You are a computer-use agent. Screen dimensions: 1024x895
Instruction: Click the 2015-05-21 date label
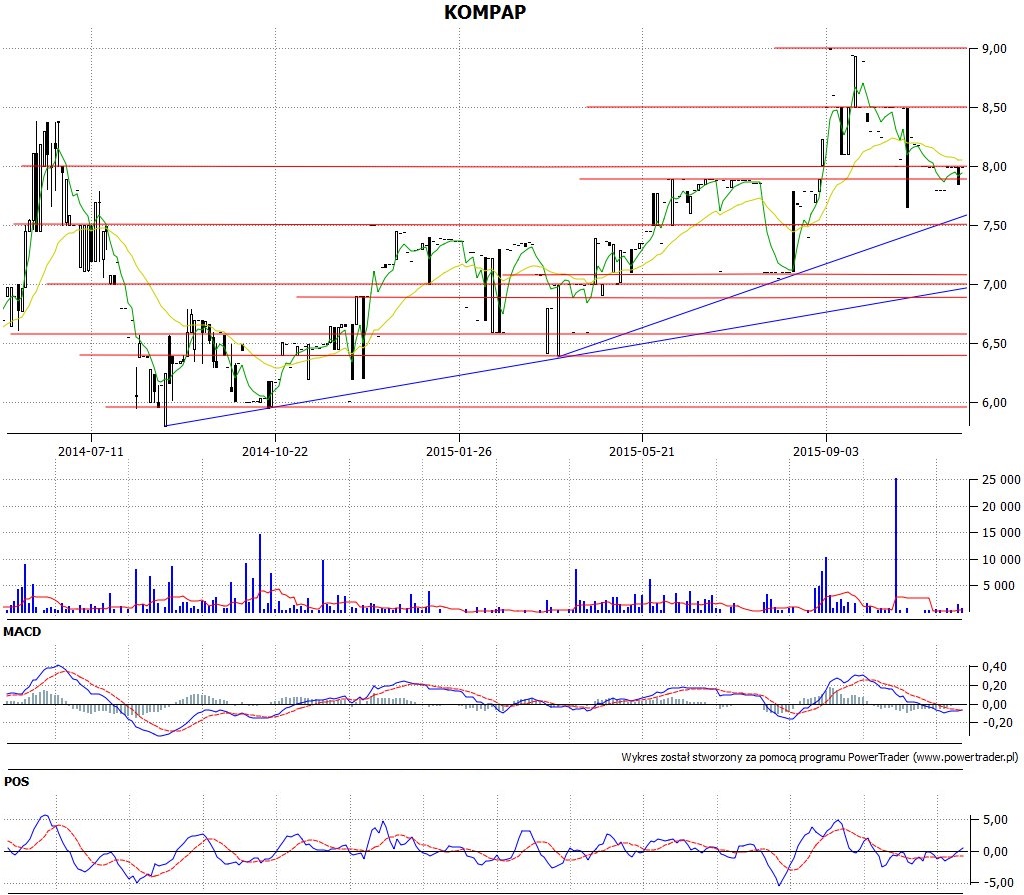pos(642,451)
